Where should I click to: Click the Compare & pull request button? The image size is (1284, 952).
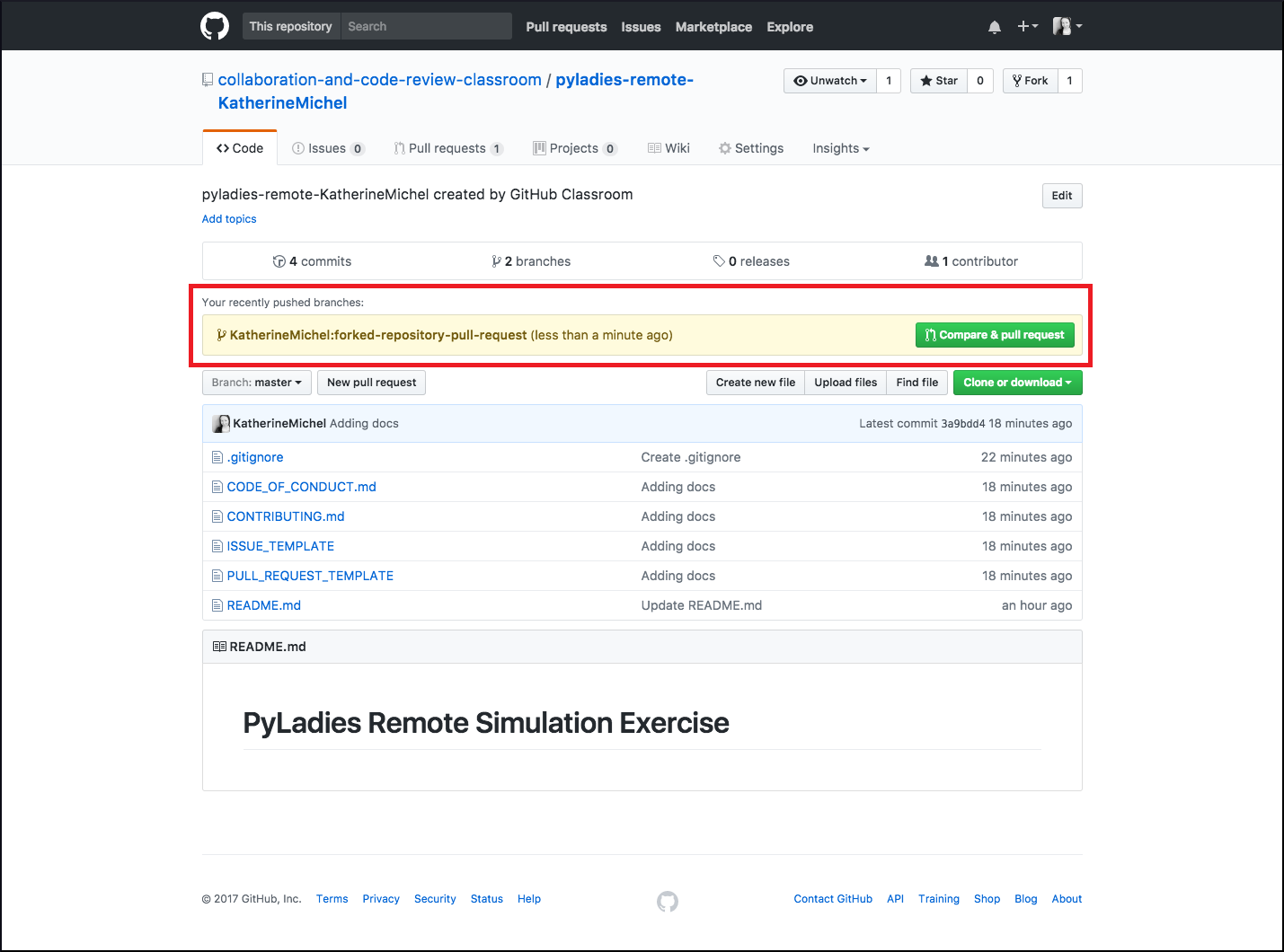click(995, 335)
